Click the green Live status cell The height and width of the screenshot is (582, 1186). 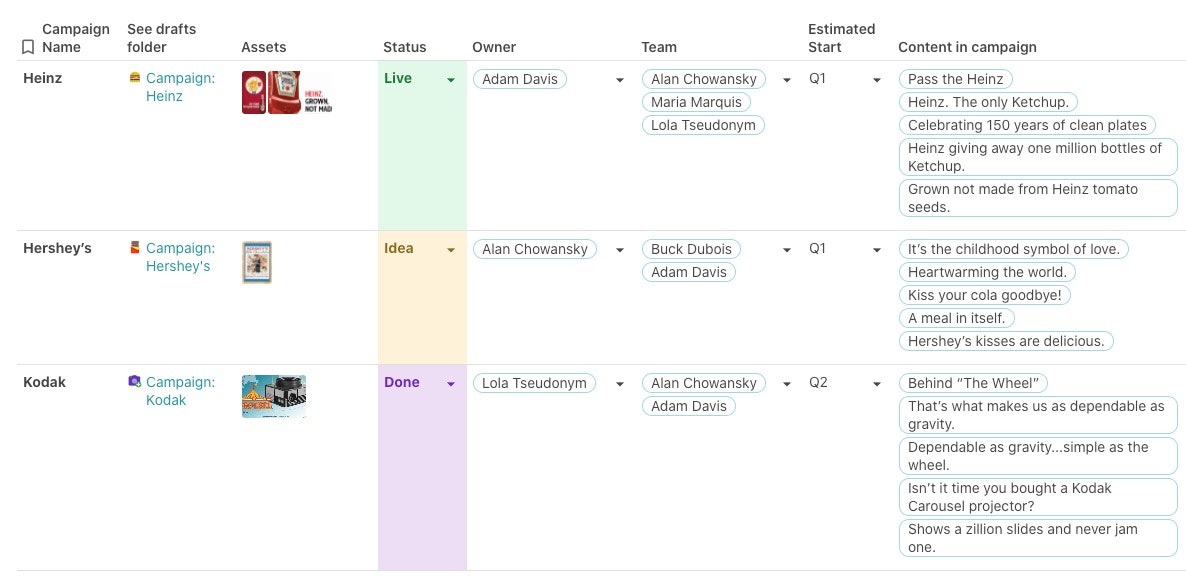420,150
